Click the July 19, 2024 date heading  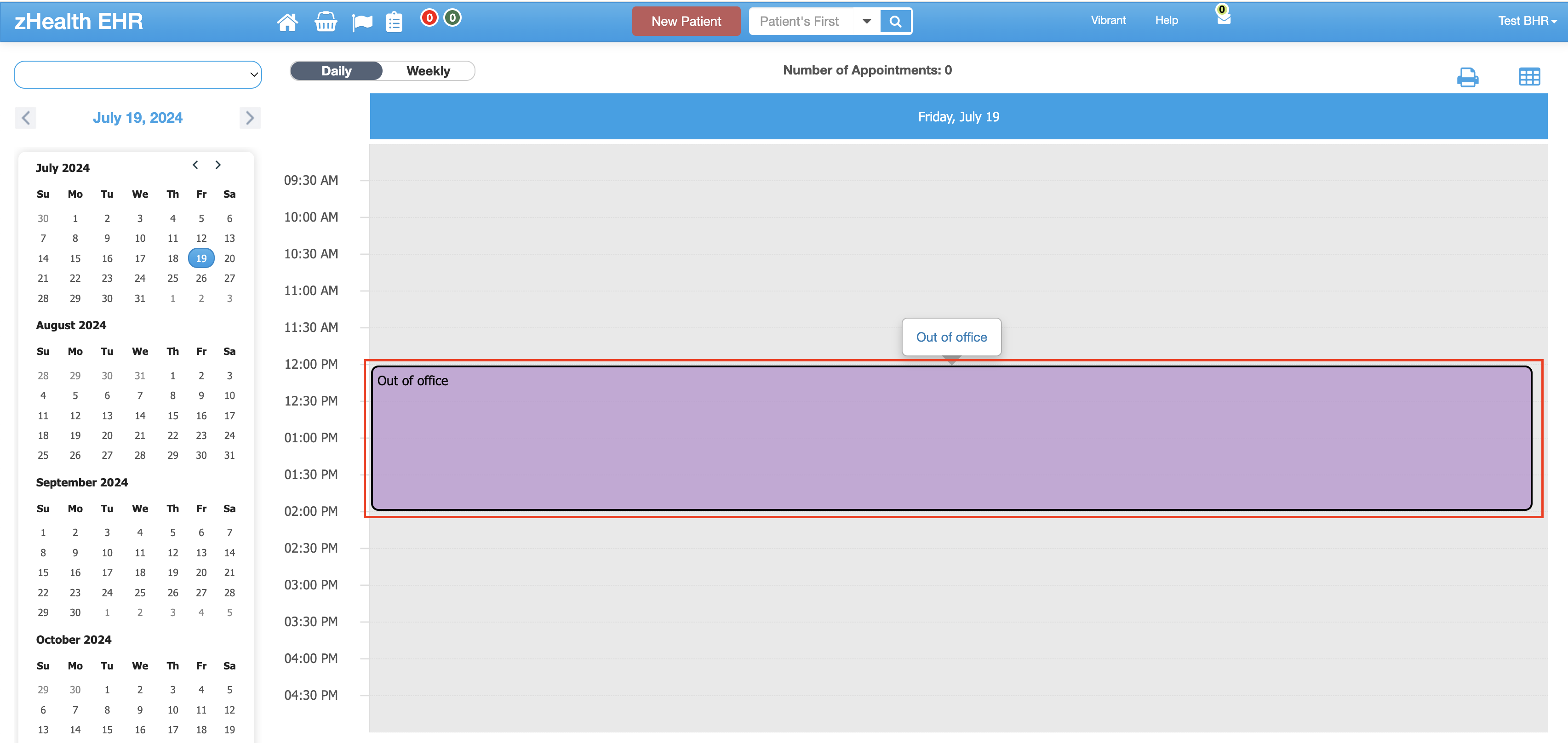pyautogui.click(x=137, y=117)
